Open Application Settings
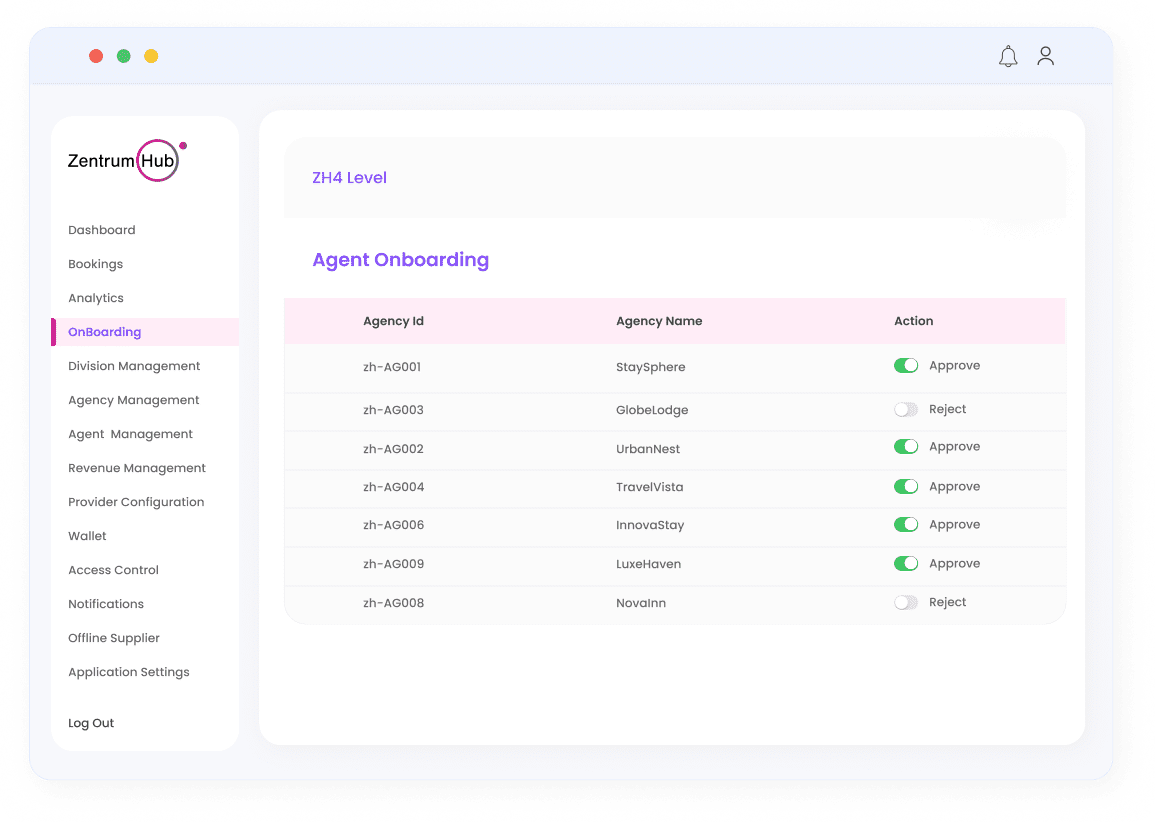This screenshot has width=1156, height=823. [129, 672]
